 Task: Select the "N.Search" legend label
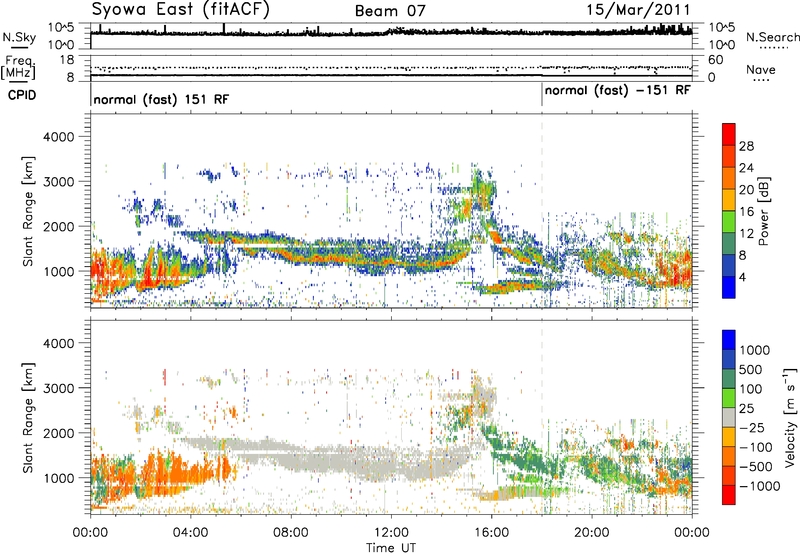773,37
